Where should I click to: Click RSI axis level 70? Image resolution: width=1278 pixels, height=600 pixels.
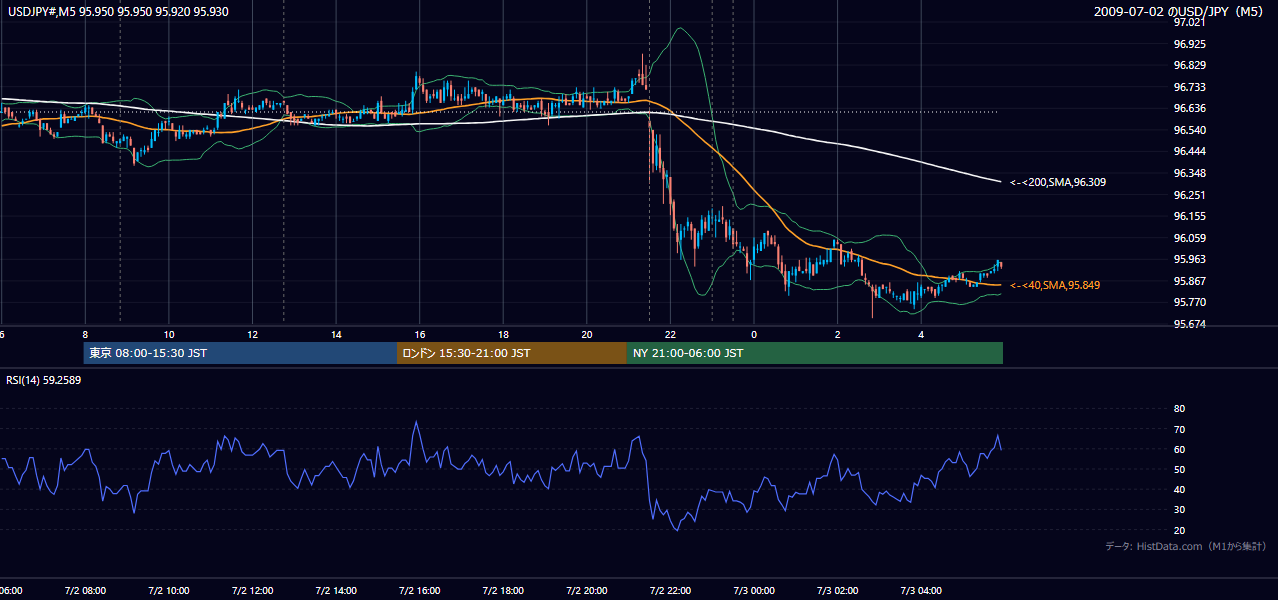pyautogui.click(x=1180, y=430)
